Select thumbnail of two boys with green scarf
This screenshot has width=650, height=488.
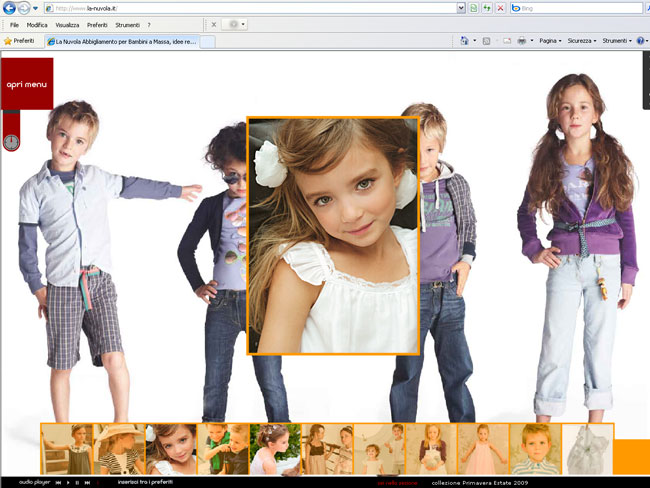tap(223, 449)
